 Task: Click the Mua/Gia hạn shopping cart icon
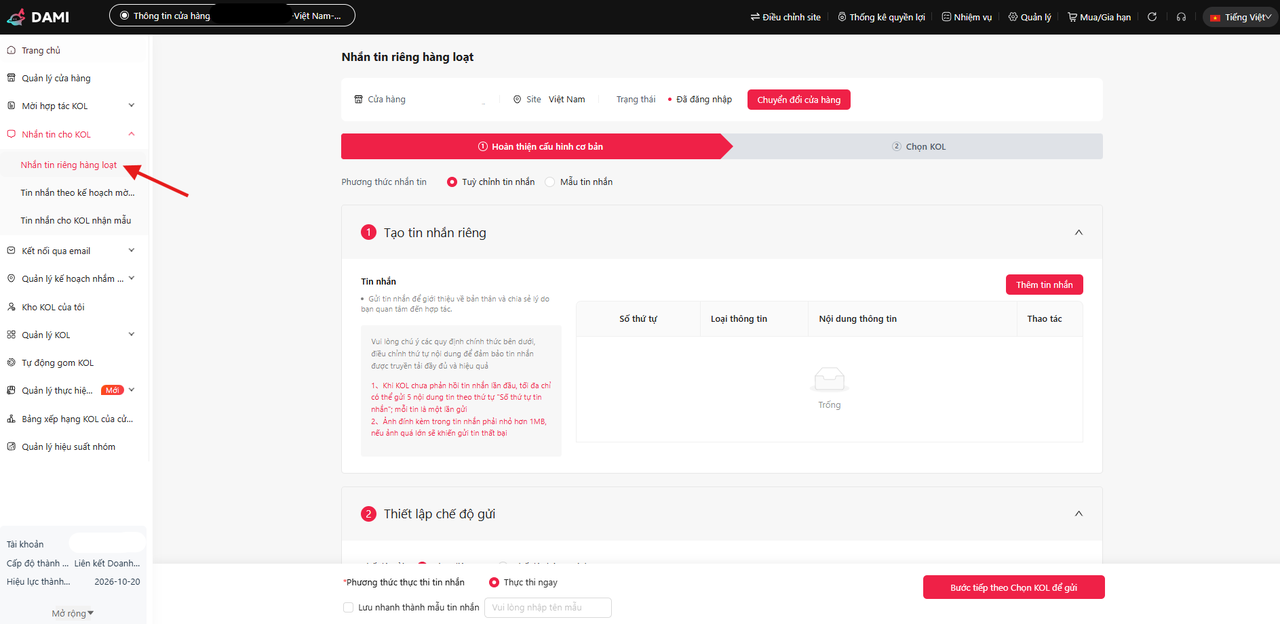1073,17
